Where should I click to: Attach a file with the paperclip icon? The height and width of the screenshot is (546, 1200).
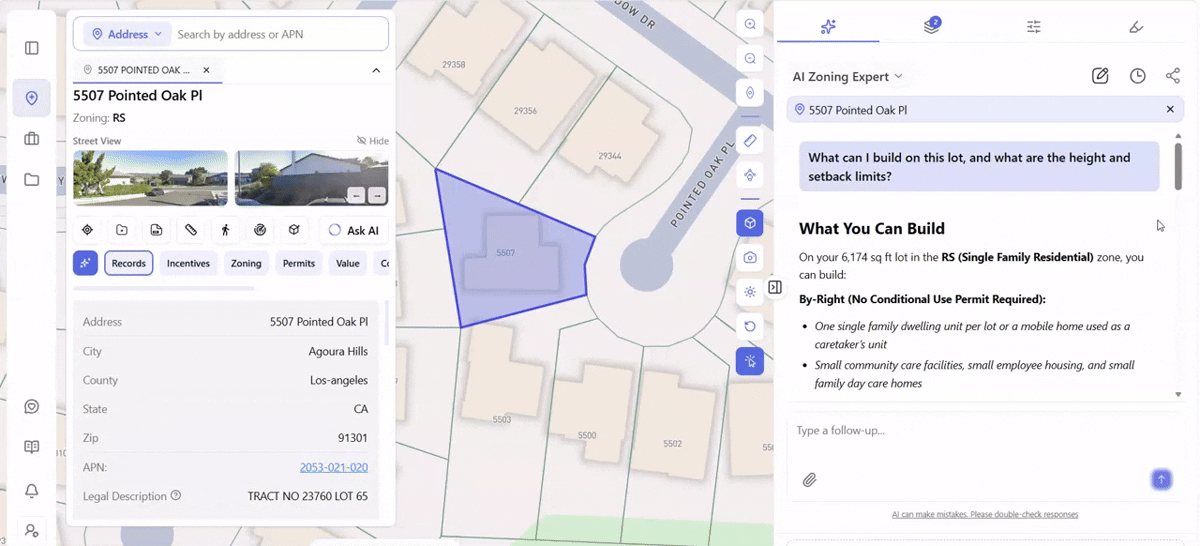[x=810, y=480]
